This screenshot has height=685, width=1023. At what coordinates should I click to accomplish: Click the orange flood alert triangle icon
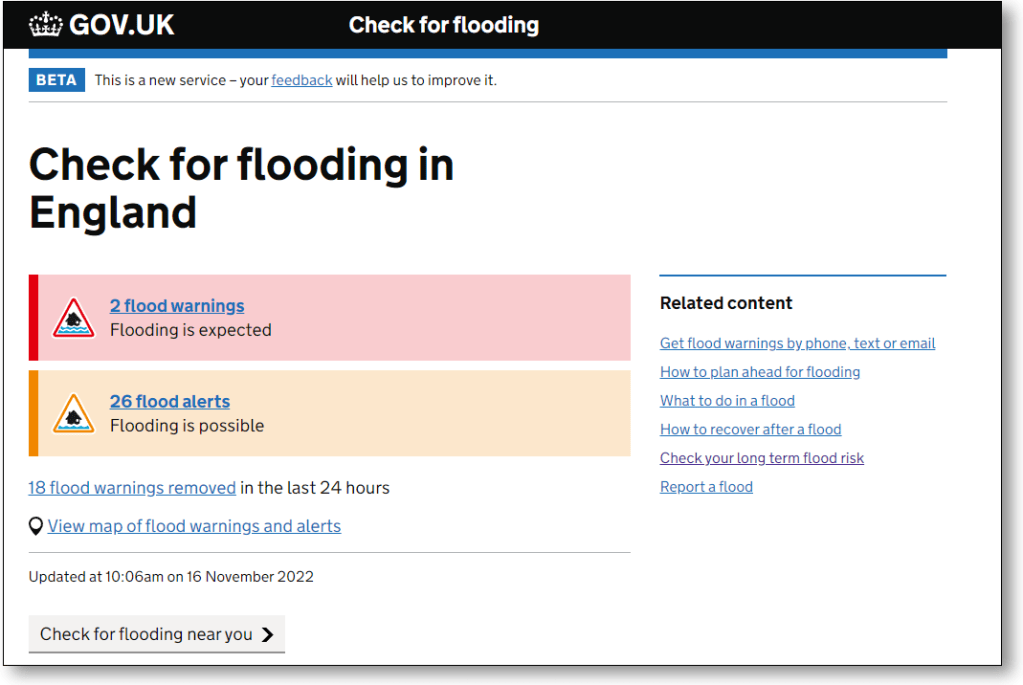click(73, 414)
